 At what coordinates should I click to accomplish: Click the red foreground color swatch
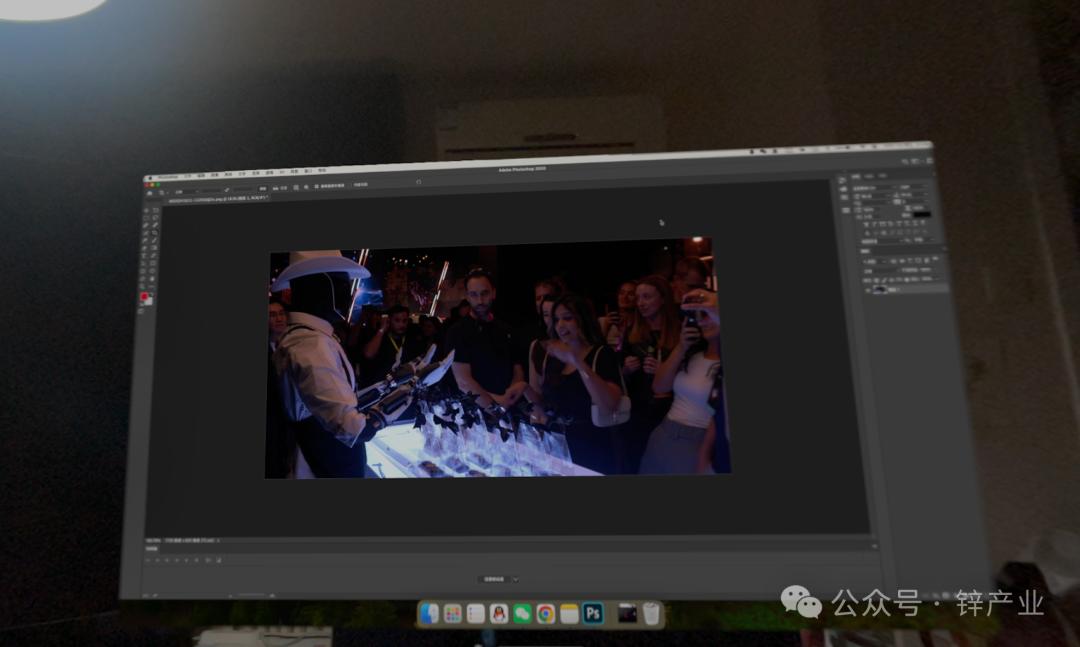(144, 297)
